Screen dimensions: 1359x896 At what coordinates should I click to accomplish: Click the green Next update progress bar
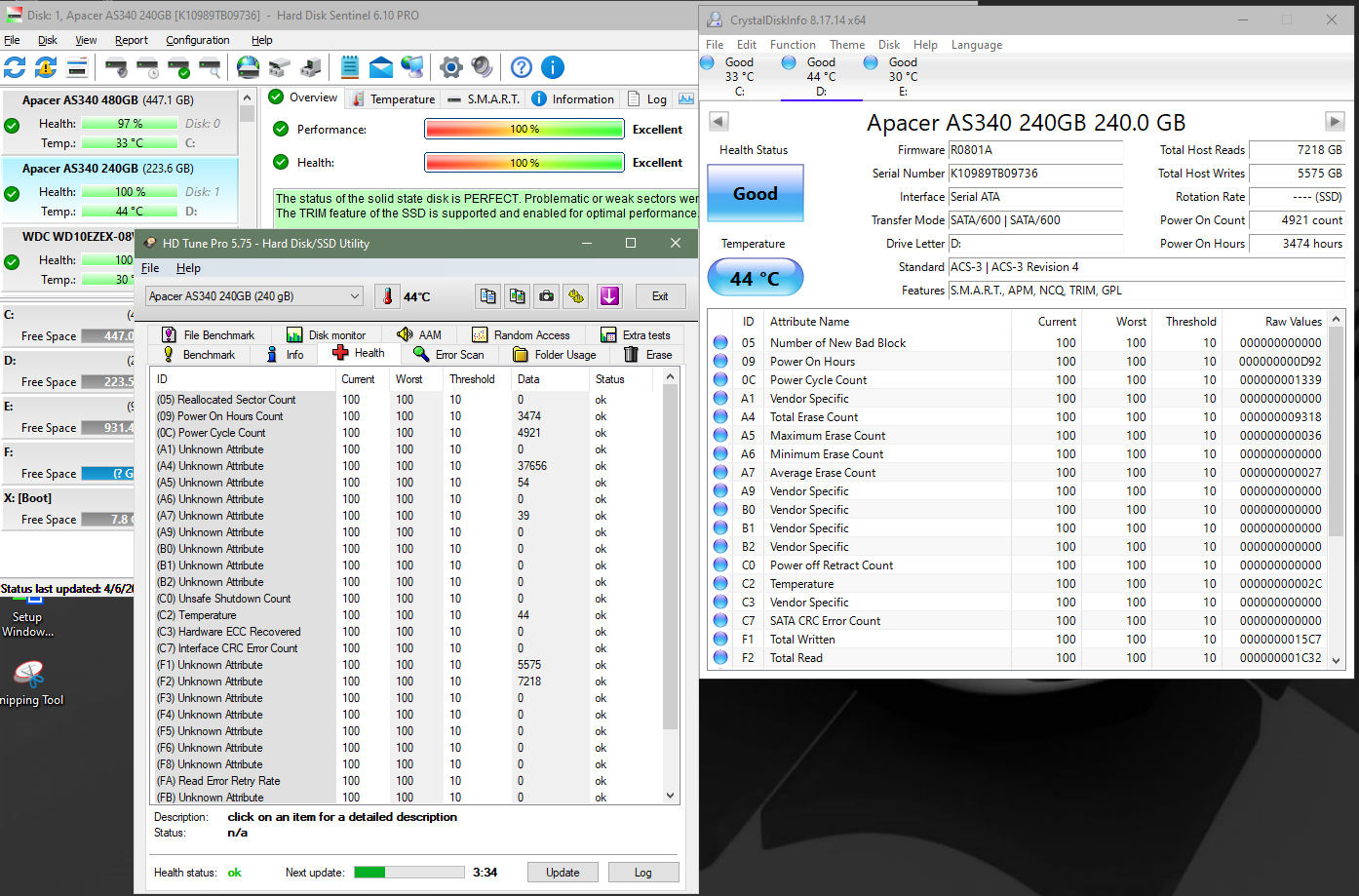point(408,873)
